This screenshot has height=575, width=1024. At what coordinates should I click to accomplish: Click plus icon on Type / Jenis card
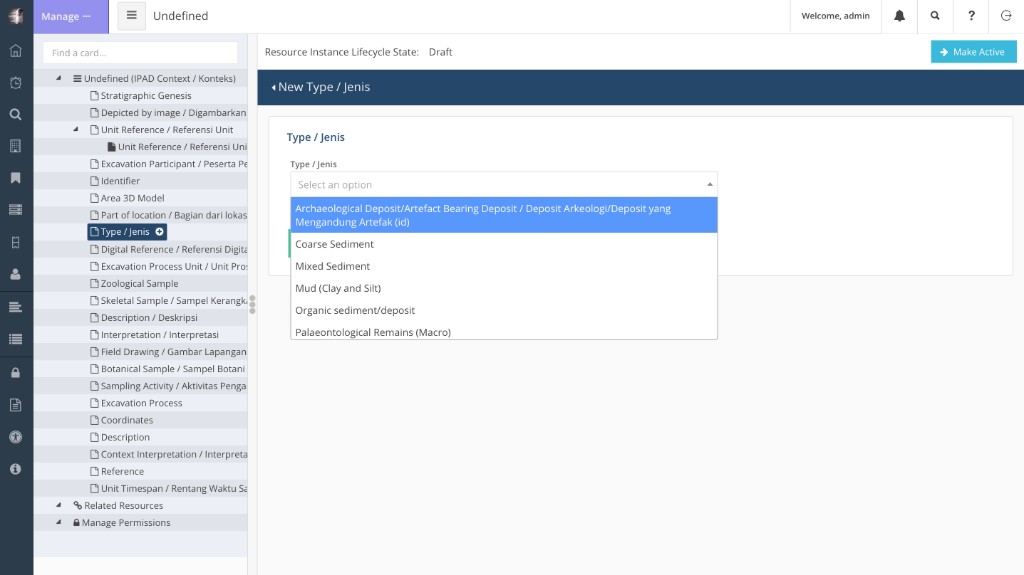159,231
